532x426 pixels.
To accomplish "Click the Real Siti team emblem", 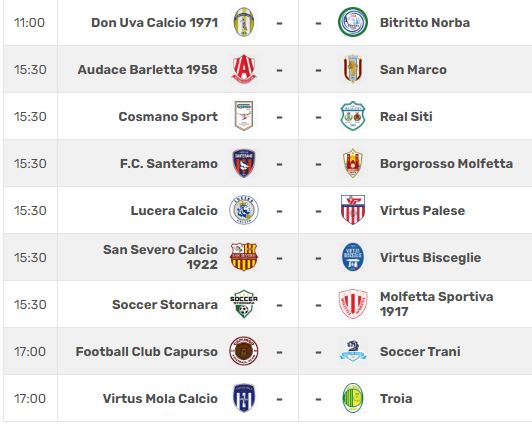I will click(353, 116).
